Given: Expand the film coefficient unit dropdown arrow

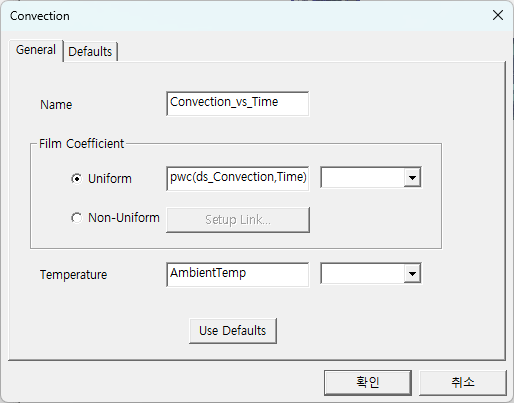Looking at the screenshot, I should (412, 178).
